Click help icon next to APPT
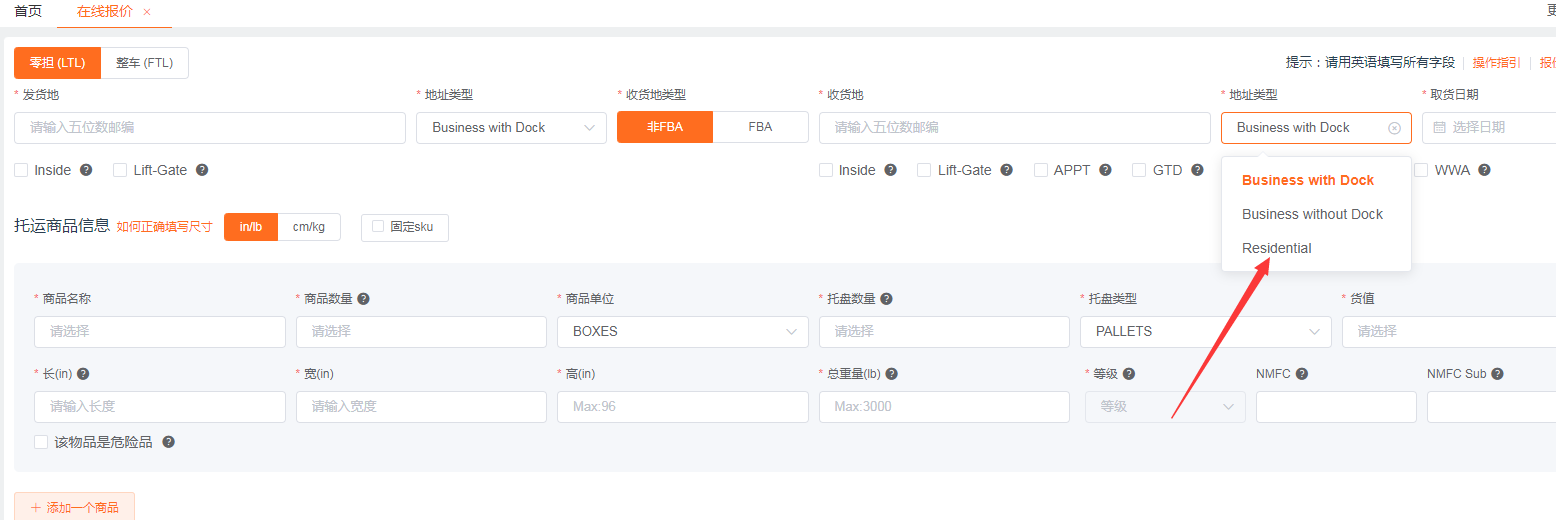 (1105, 170)
